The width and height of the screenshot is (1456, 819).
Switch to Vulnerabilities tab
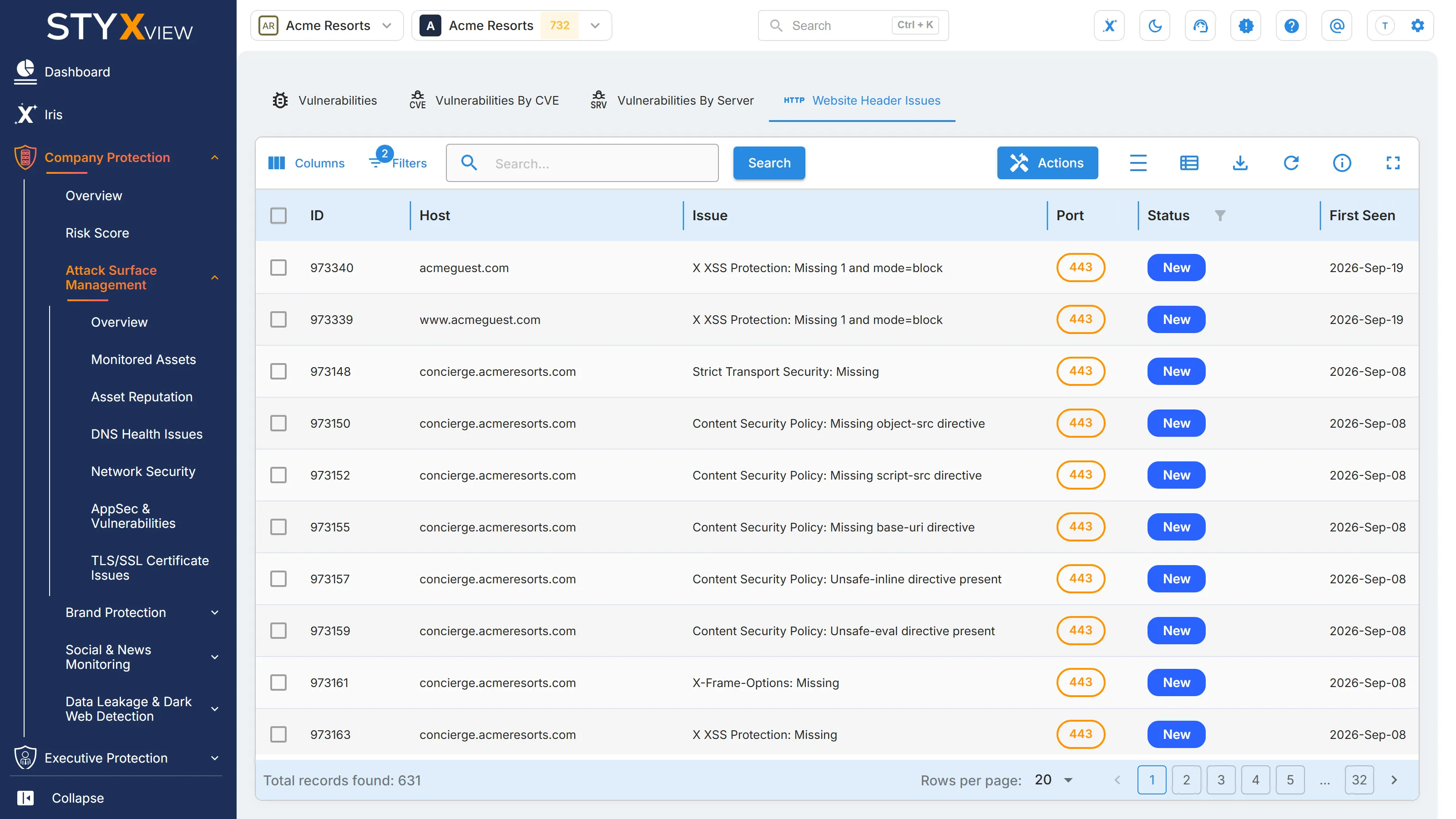click(324, 101)
